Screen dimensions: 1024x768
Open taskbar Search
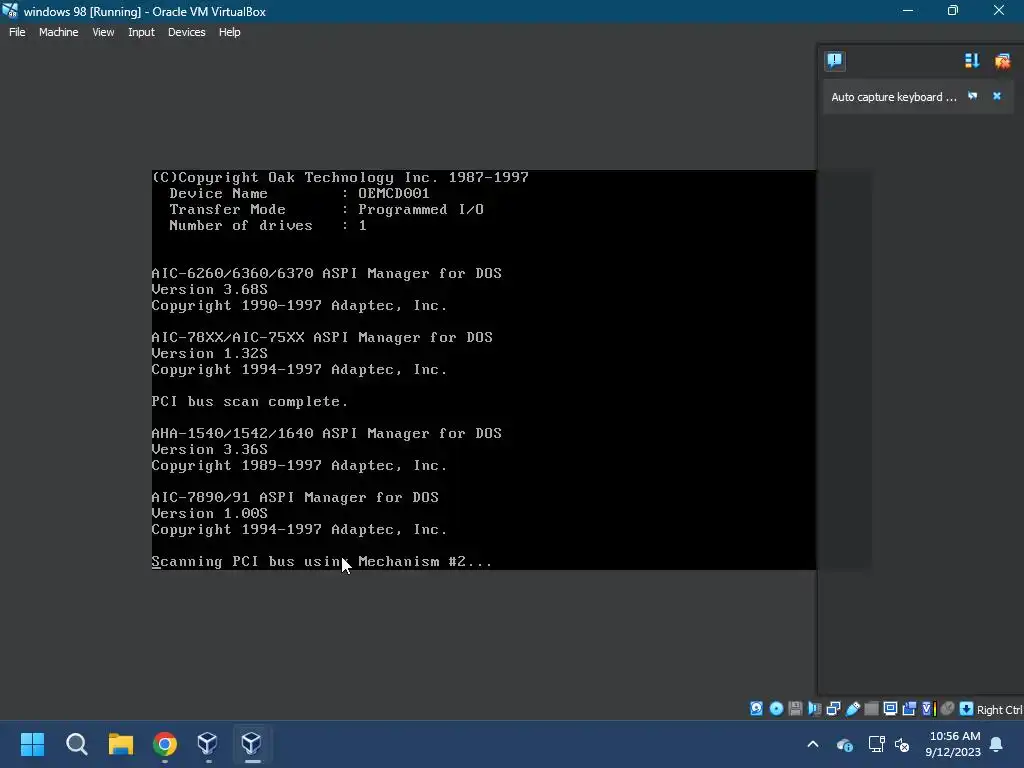(x=76, y=744)
